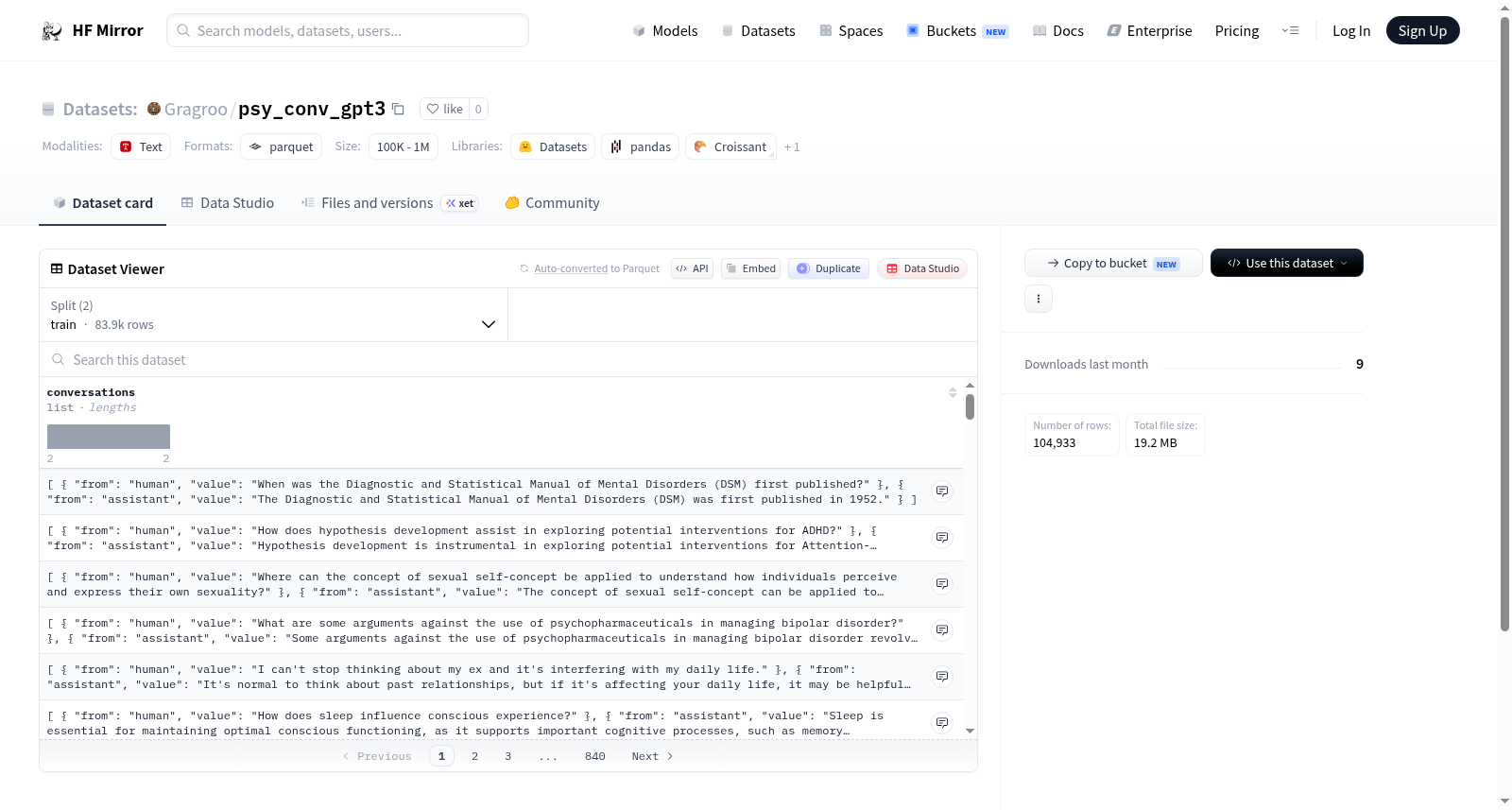Open the navigation more-options menu icon

[1290, 30]
